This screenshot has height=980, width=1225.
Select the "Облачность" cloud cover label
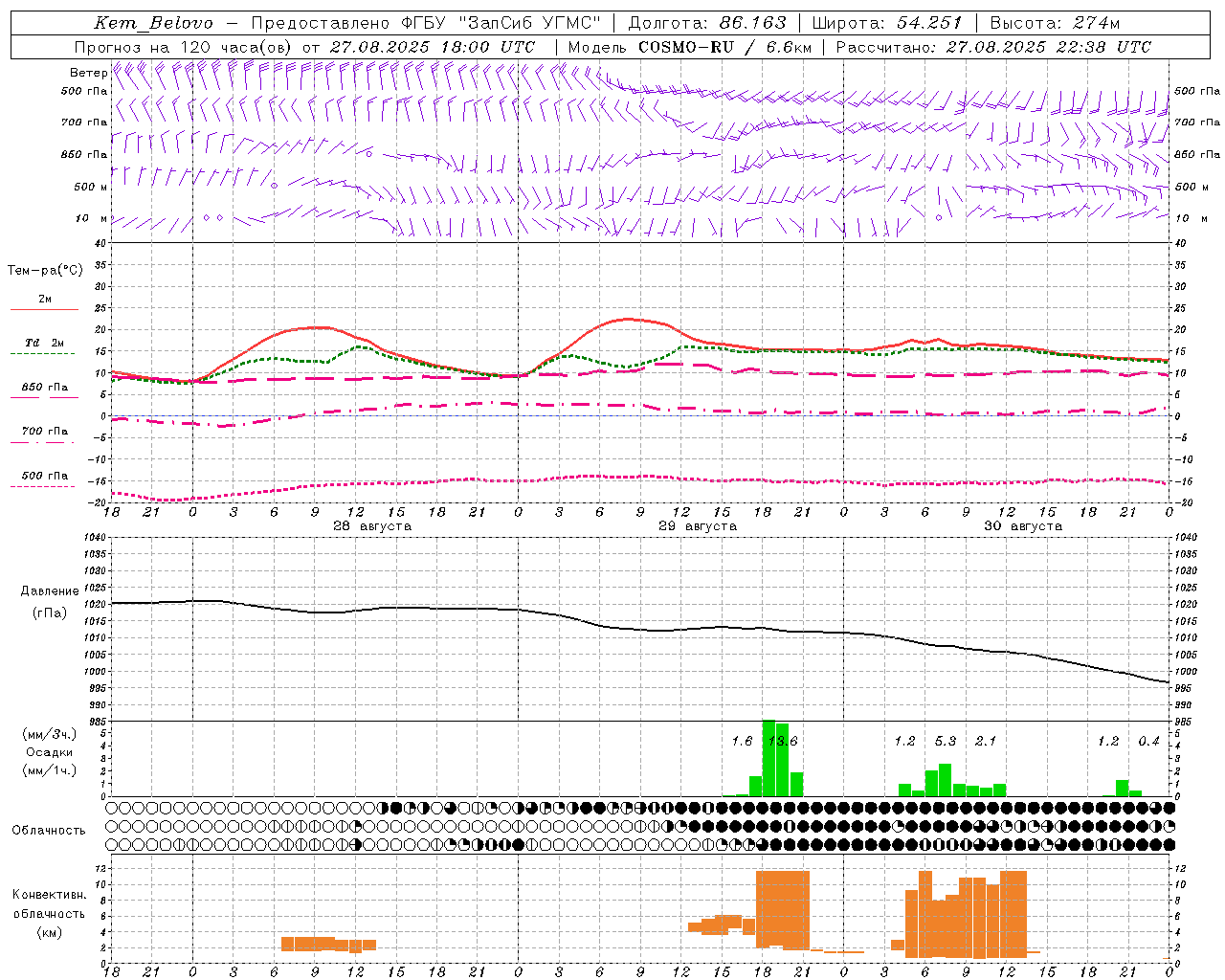pyautogui.click(x=49, y=830)
